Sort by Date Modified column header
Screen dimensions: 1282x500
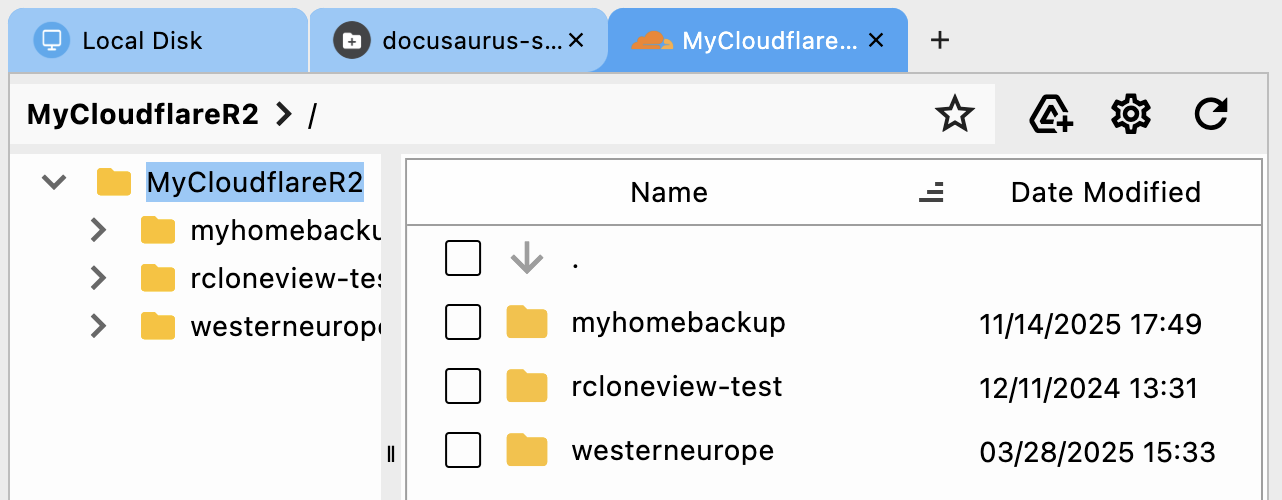click(1105, 192)
